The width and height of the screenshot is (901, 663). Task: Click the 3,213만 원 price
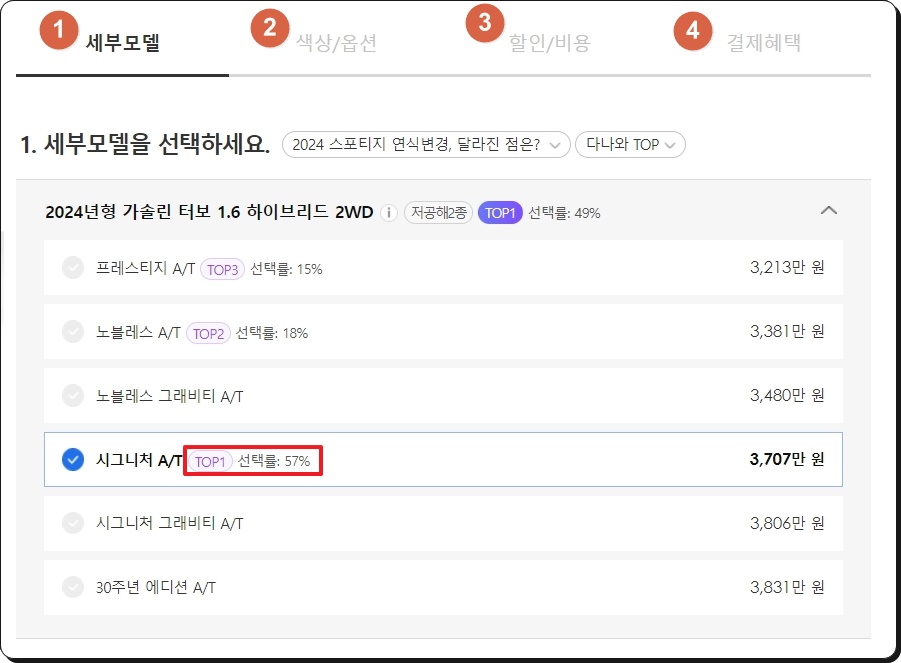tap(787, 267)
